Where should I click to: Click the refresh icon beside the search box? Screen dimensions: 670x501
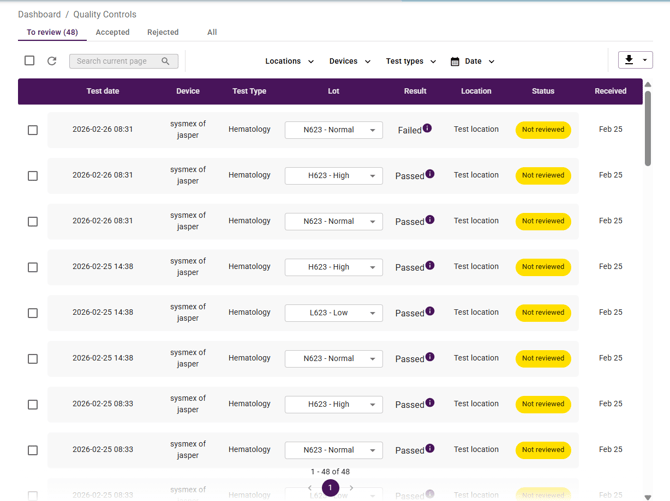pos(52,61)
